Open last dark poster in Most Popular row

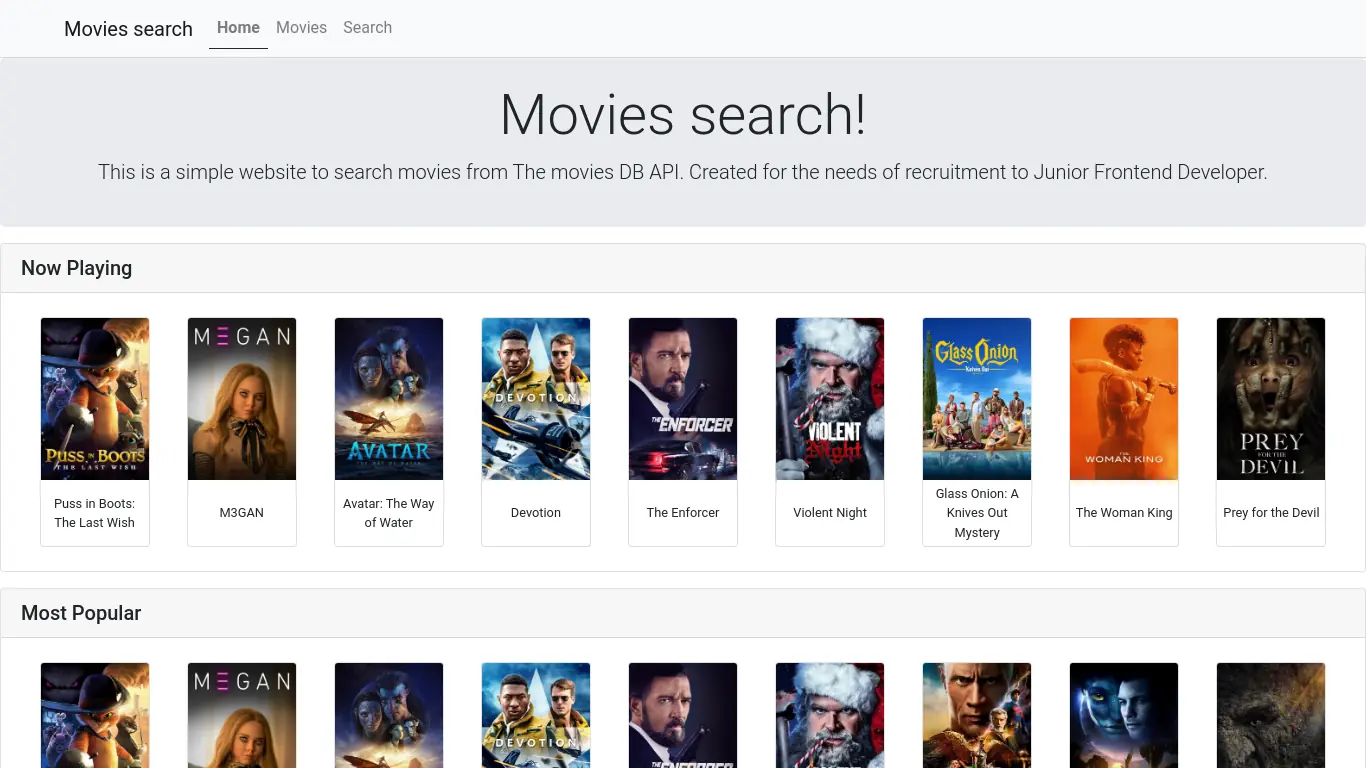pyautogui.click(x=1271, y=716)
